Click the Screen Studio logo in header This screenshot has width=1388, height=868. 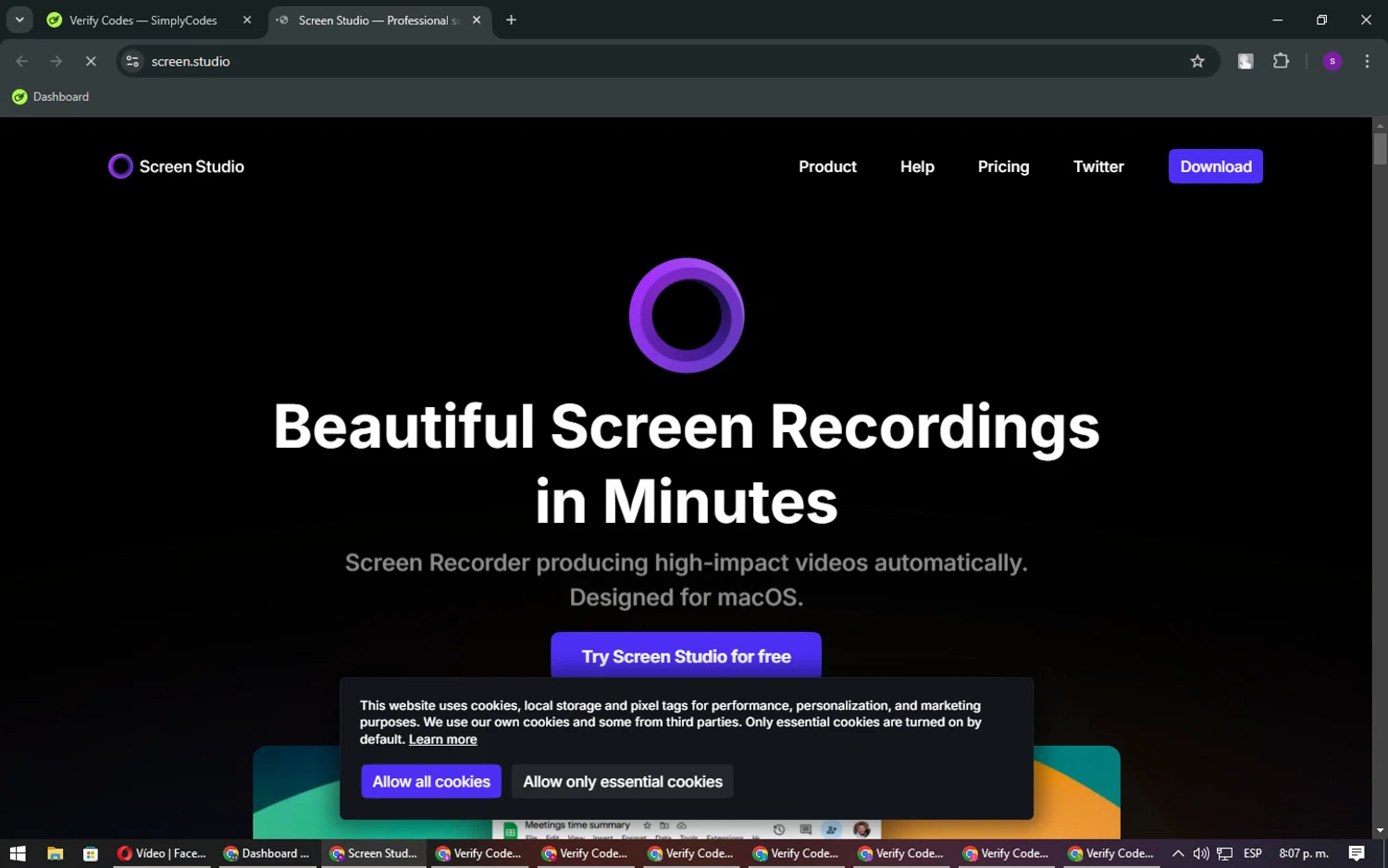tap(177, 167)
